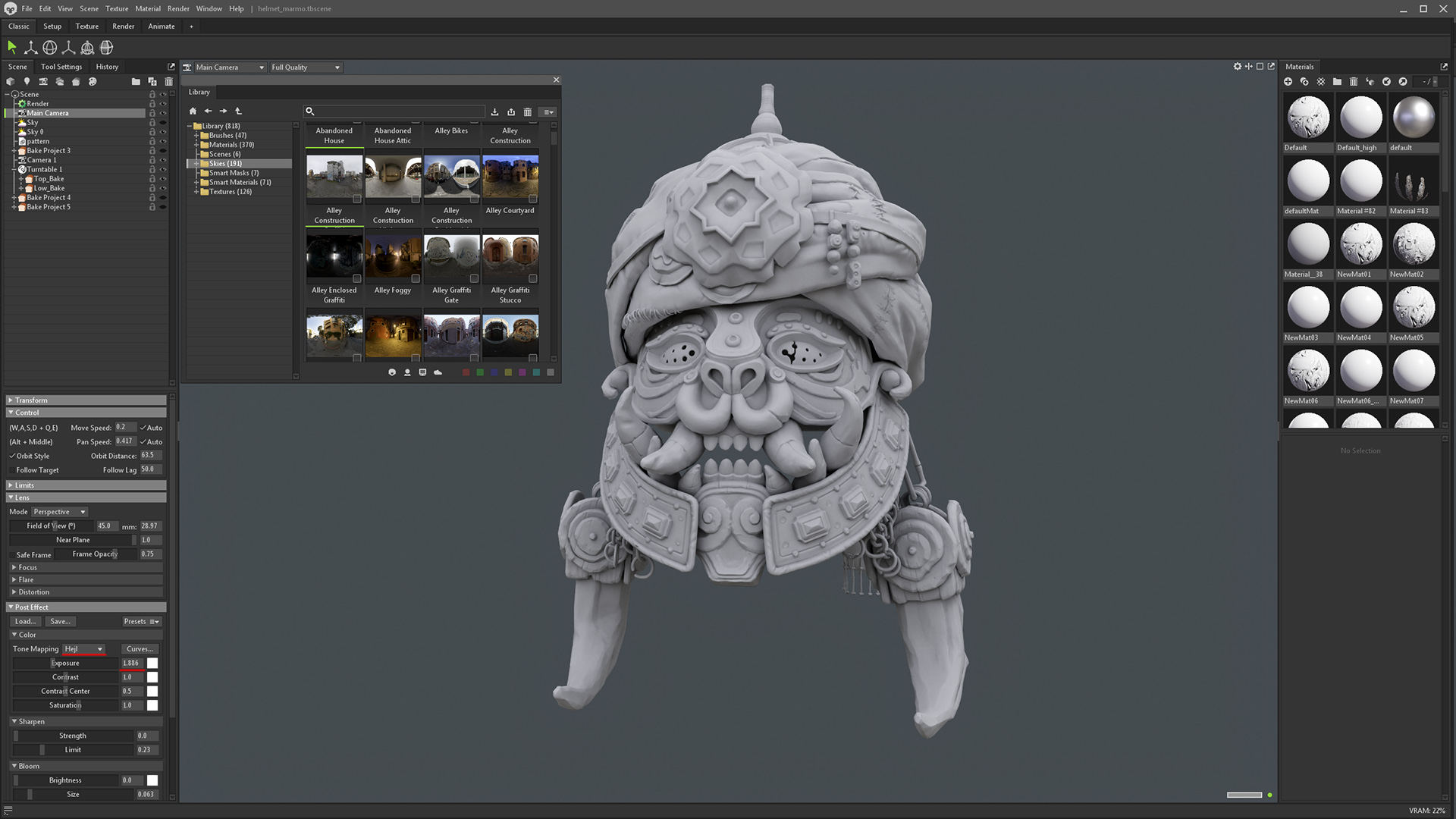Open Library view options menu button
This screenshot has width=1456, height=819.
click(548, 112)
